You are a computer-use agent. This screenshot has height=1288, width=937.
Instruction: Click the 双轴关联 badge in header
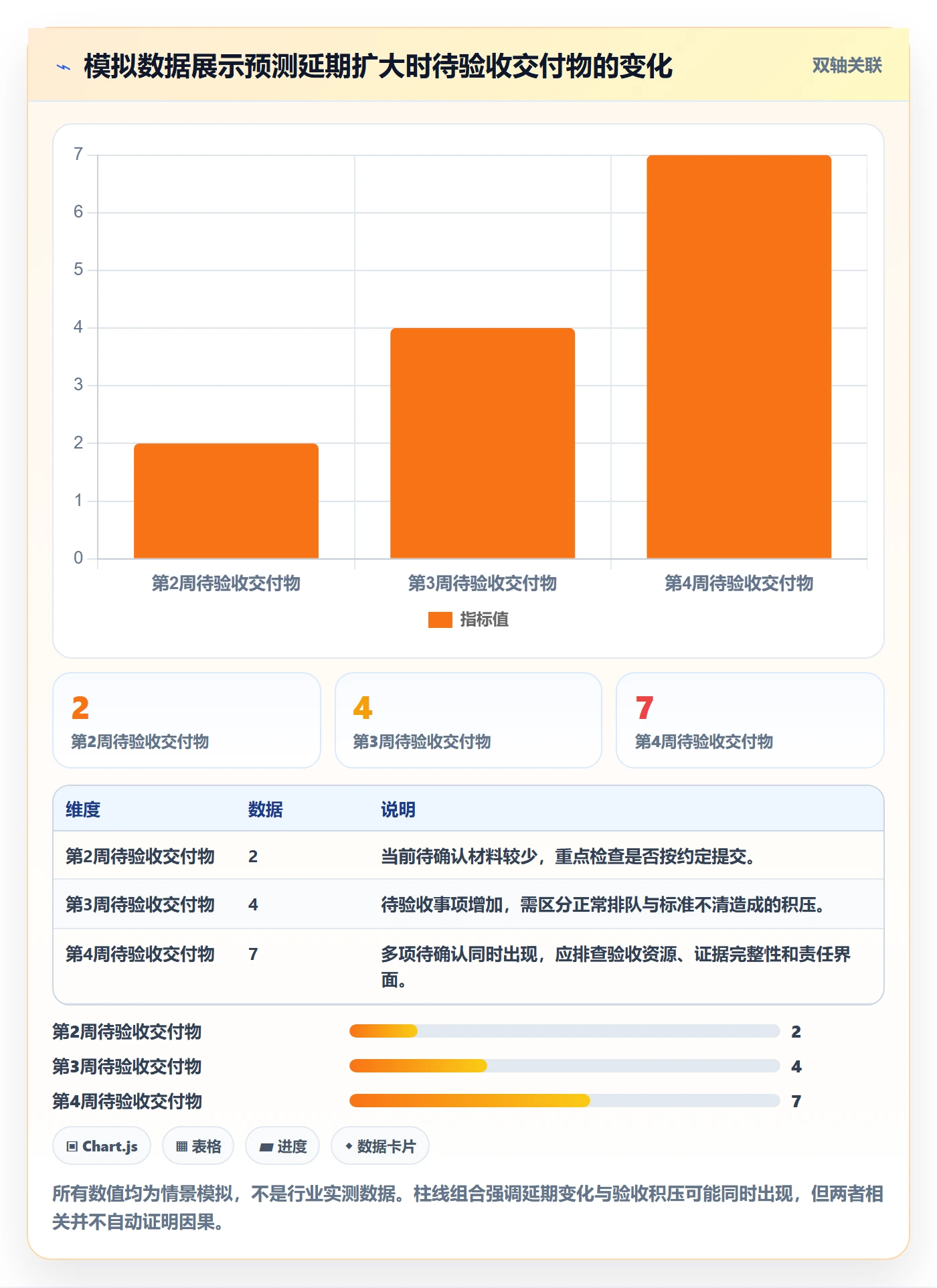coord(847,66)
